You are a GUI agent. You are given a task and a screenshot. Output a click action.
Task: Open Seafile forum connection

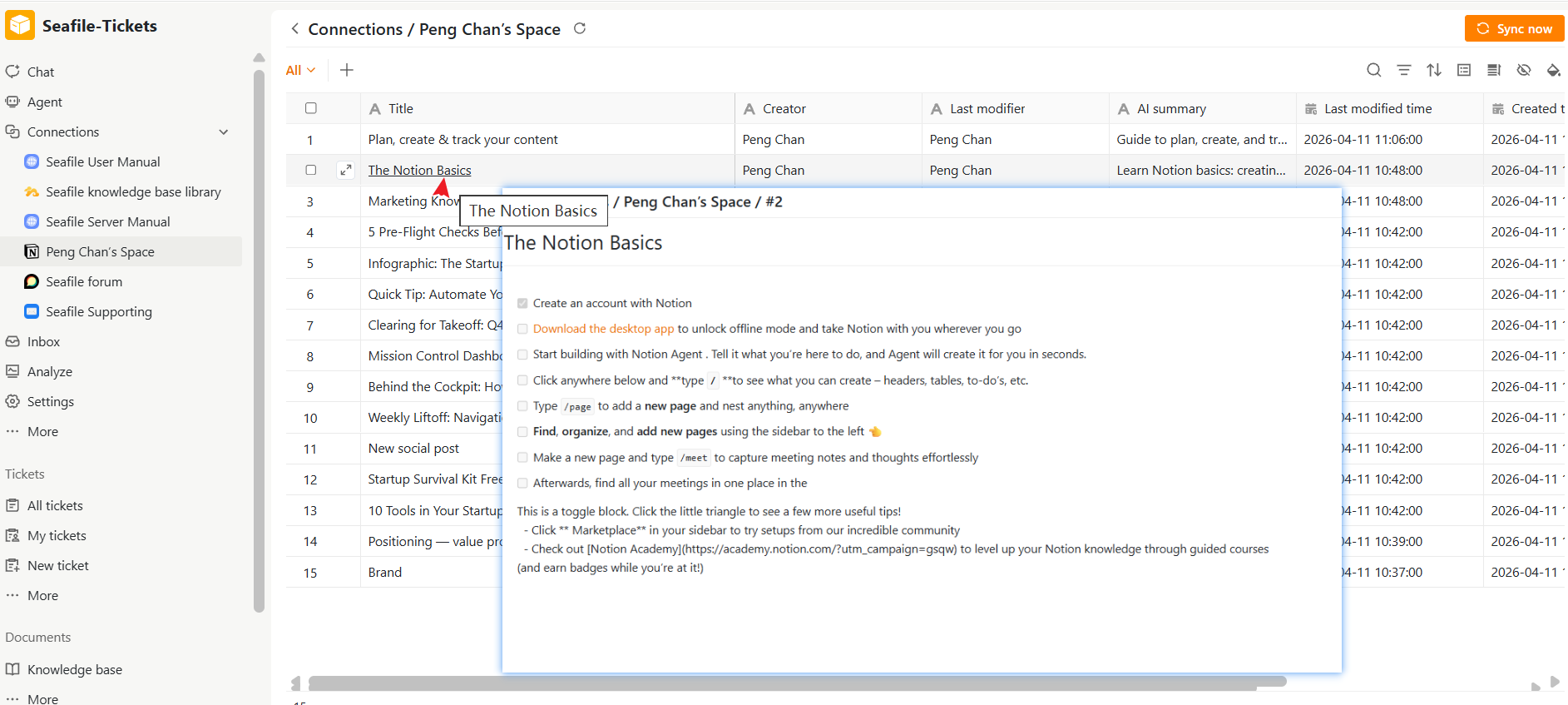point(83,281)
